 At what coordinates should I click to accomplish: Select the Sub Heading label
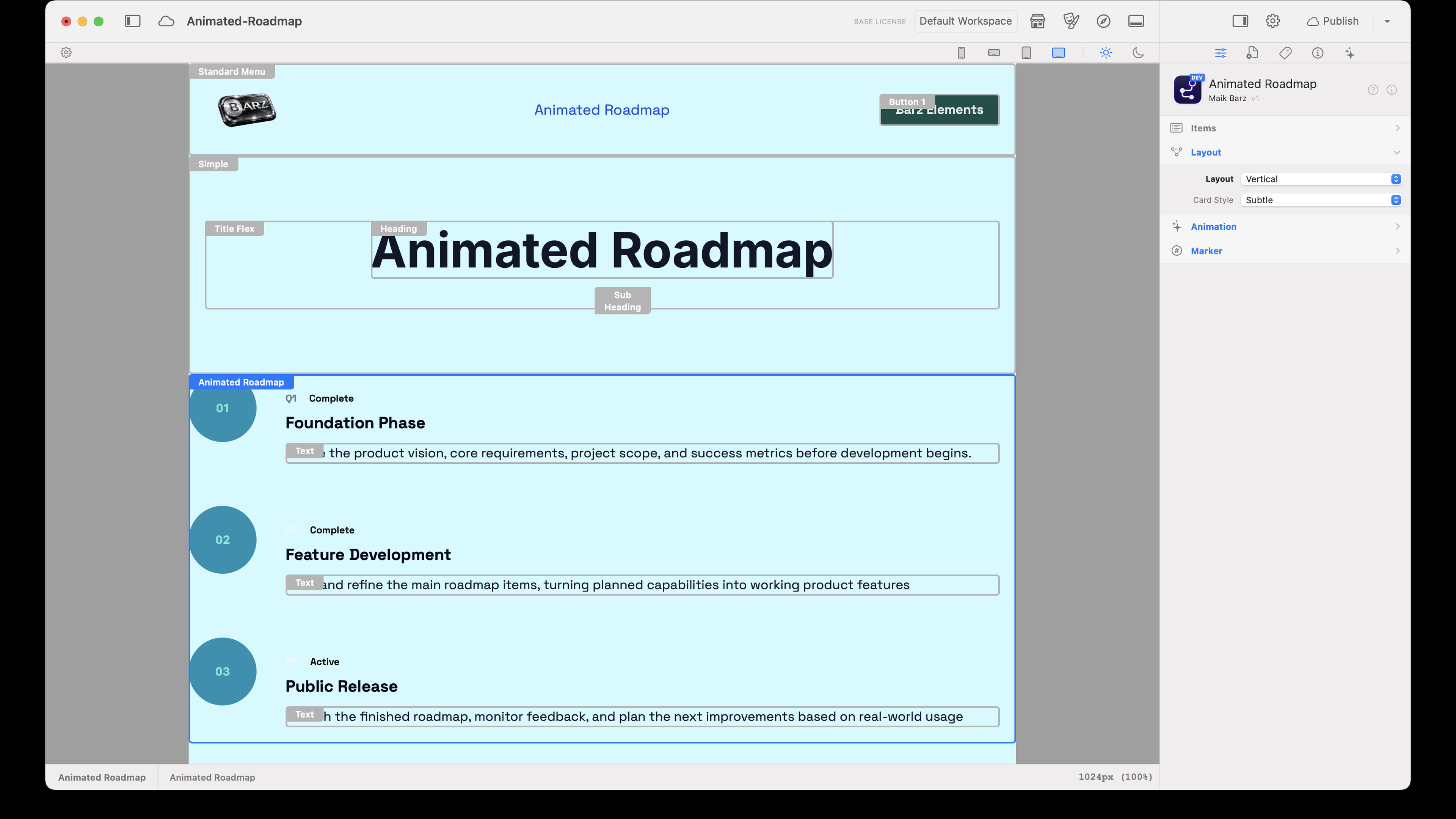[x=622, y=301]
